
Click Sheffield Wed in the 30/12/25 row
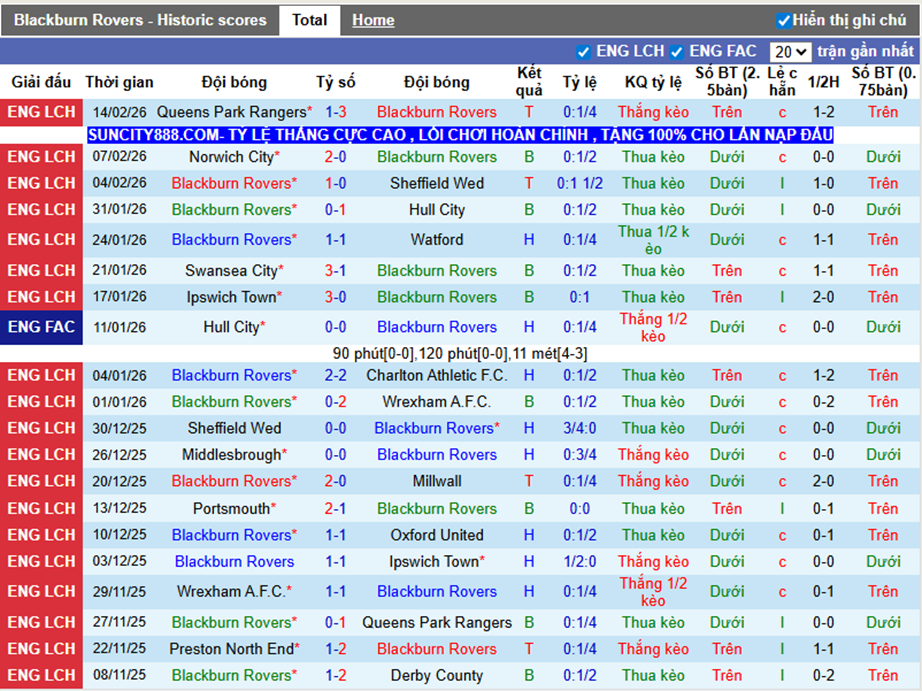coord(234,428)
